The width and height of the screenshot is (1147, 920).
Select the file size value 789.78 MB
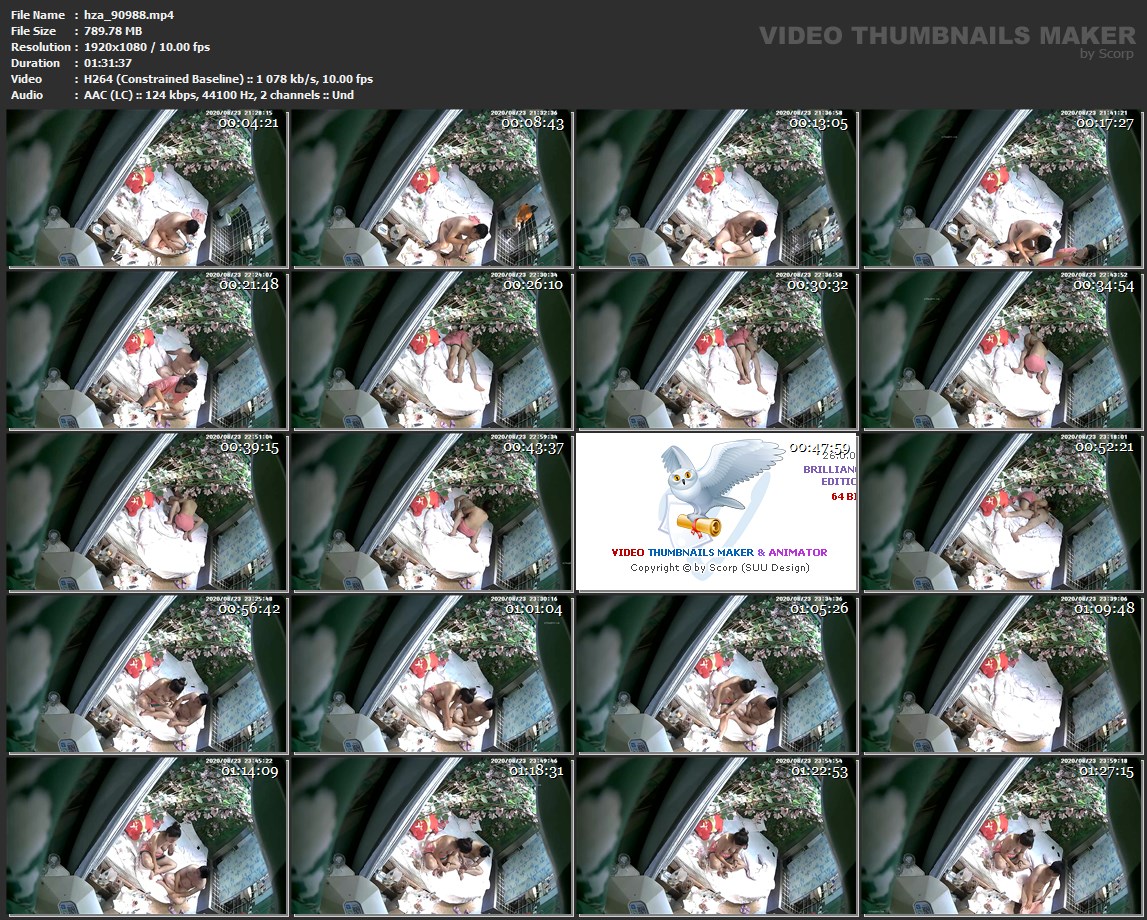[113, 31]
